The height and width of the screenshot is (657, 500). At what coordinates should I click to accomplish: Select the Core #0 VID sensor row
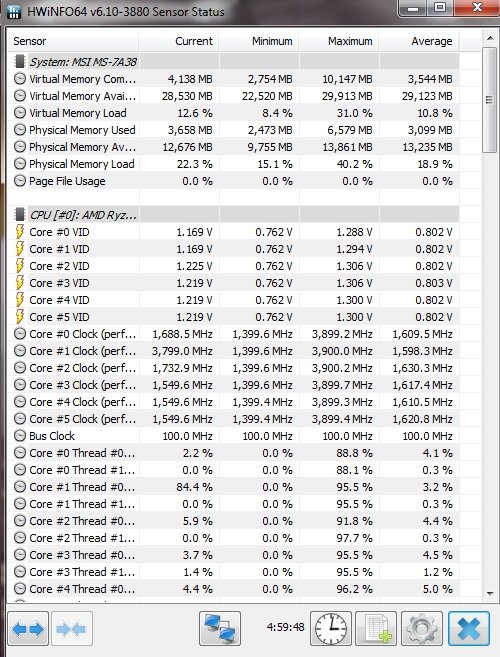pyautogui.click(x=233, y=232)
